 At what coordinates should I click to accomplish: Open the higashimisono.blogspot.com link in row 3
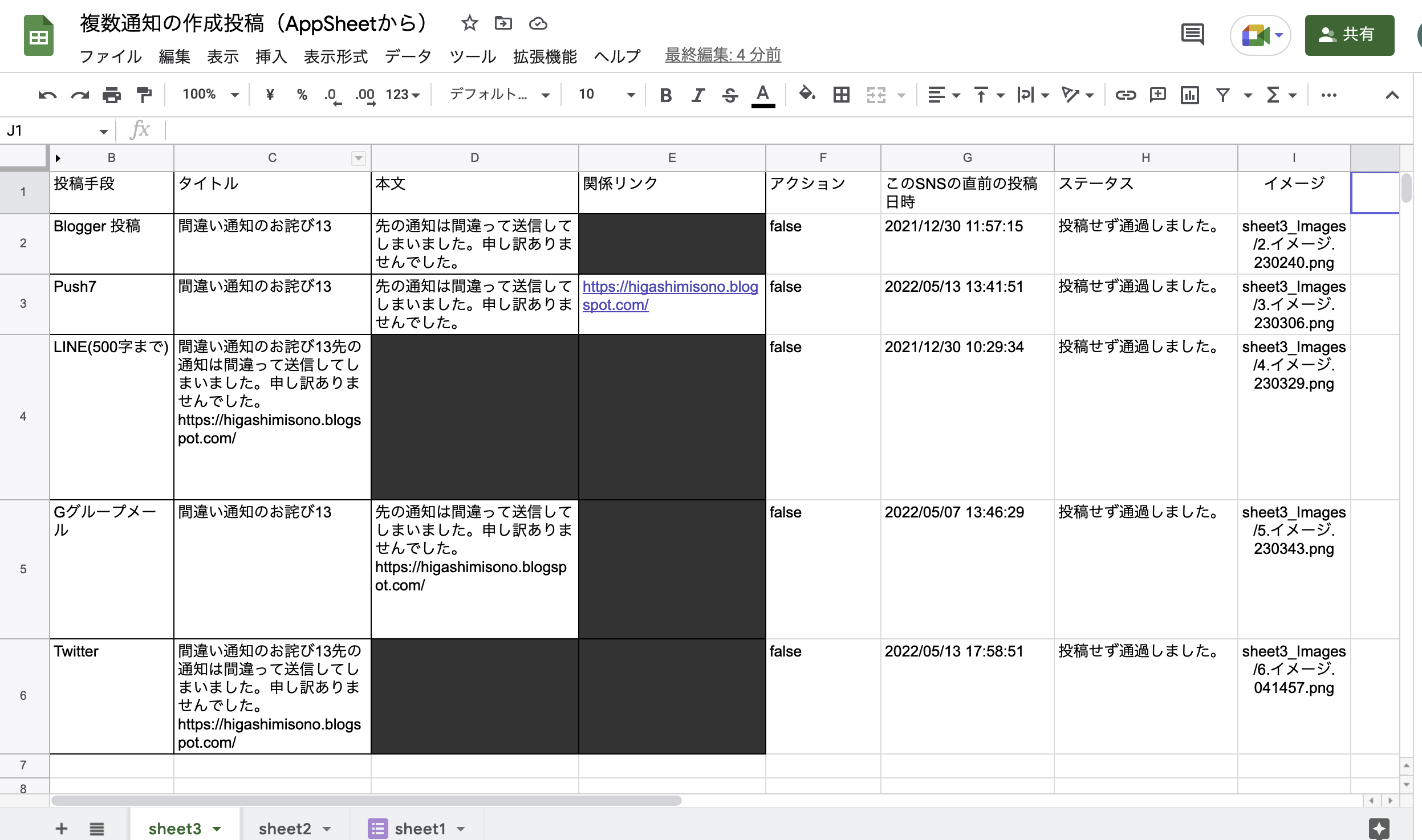click(670, 287)
